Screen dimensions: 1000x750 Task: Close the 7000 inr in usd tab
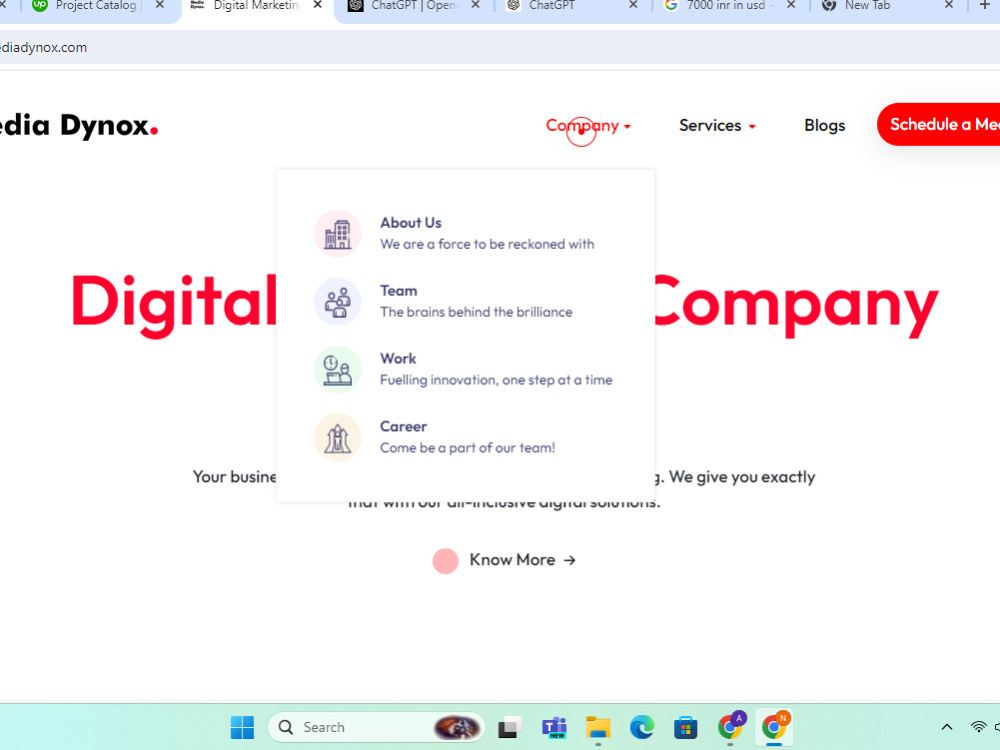(791, 5)
